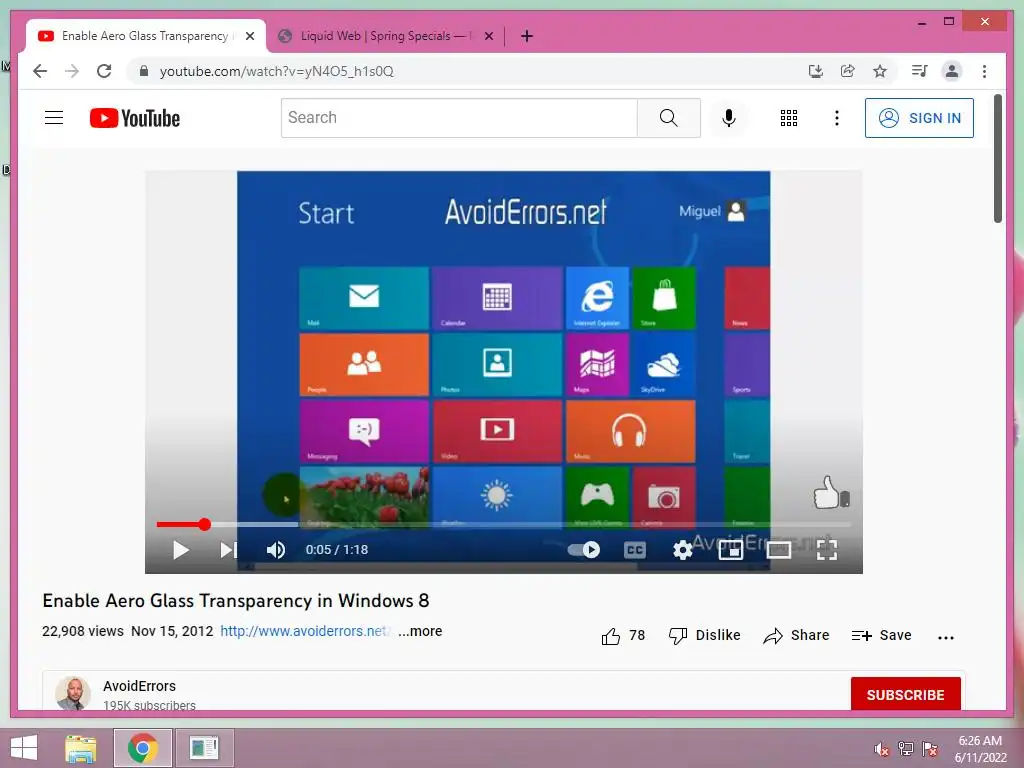Open AvoidErrors channel avatar
The height and width of the screenshot is (768, 1024).
pos(72,693)
